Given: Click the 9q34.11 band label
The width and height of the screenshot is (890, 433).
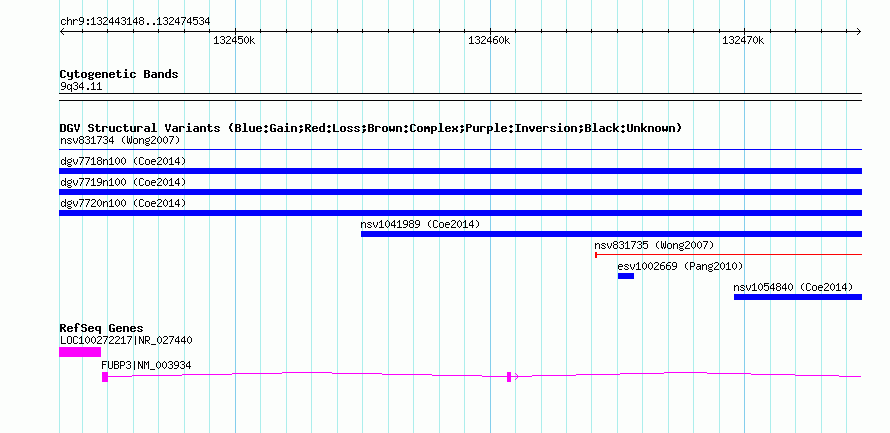Looking at the screenshot, I should 81,87.
